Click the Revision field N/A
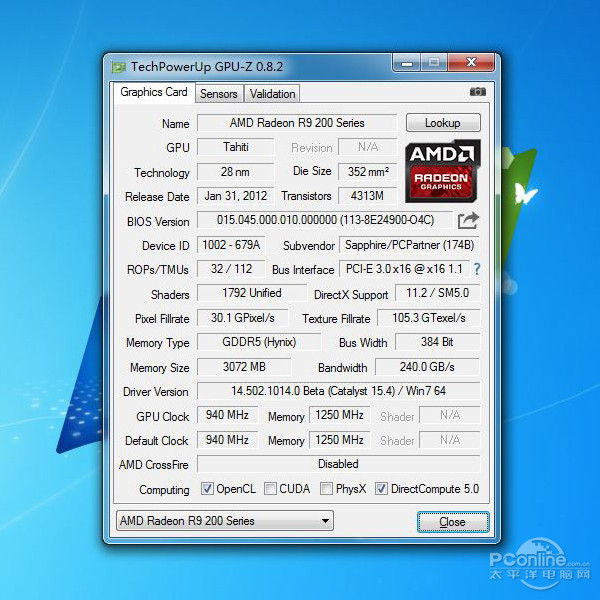 coord(368,147)
